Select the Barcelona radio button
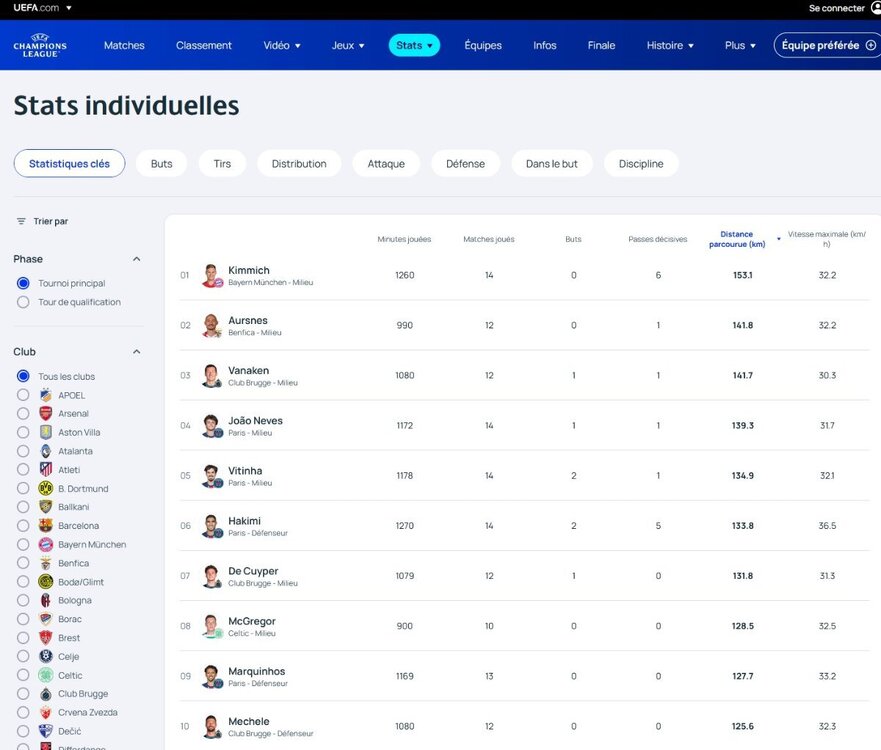The height and width of the screenshot is (750, 881). point(23,526)
